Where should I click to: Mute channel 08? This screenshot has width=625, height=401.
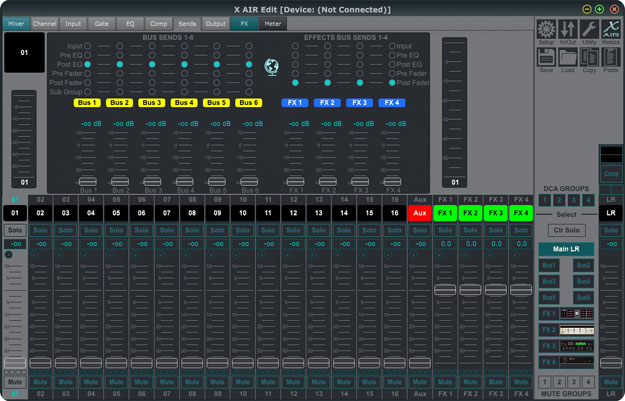(x=192, y=382)
